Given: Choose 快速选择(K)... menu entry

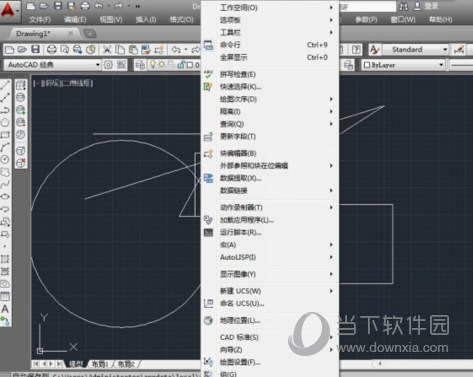Looking at the screenshot, I should 270,87.
